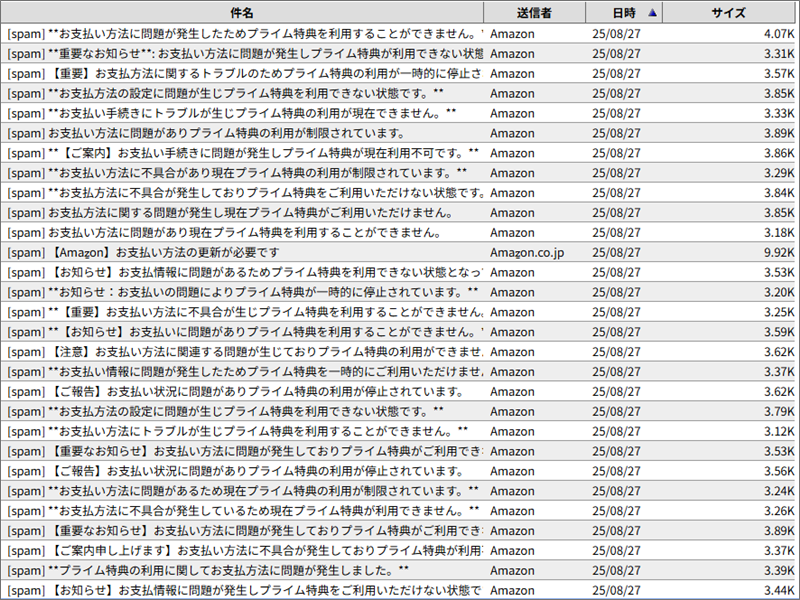This screenshot has width=800, height=600.
Task: Click the 日時 column header label
Action: [x=624, y=13]
